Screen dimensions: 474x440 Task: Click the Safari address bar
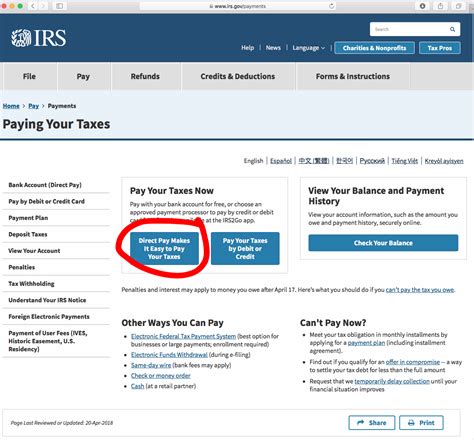238,6
